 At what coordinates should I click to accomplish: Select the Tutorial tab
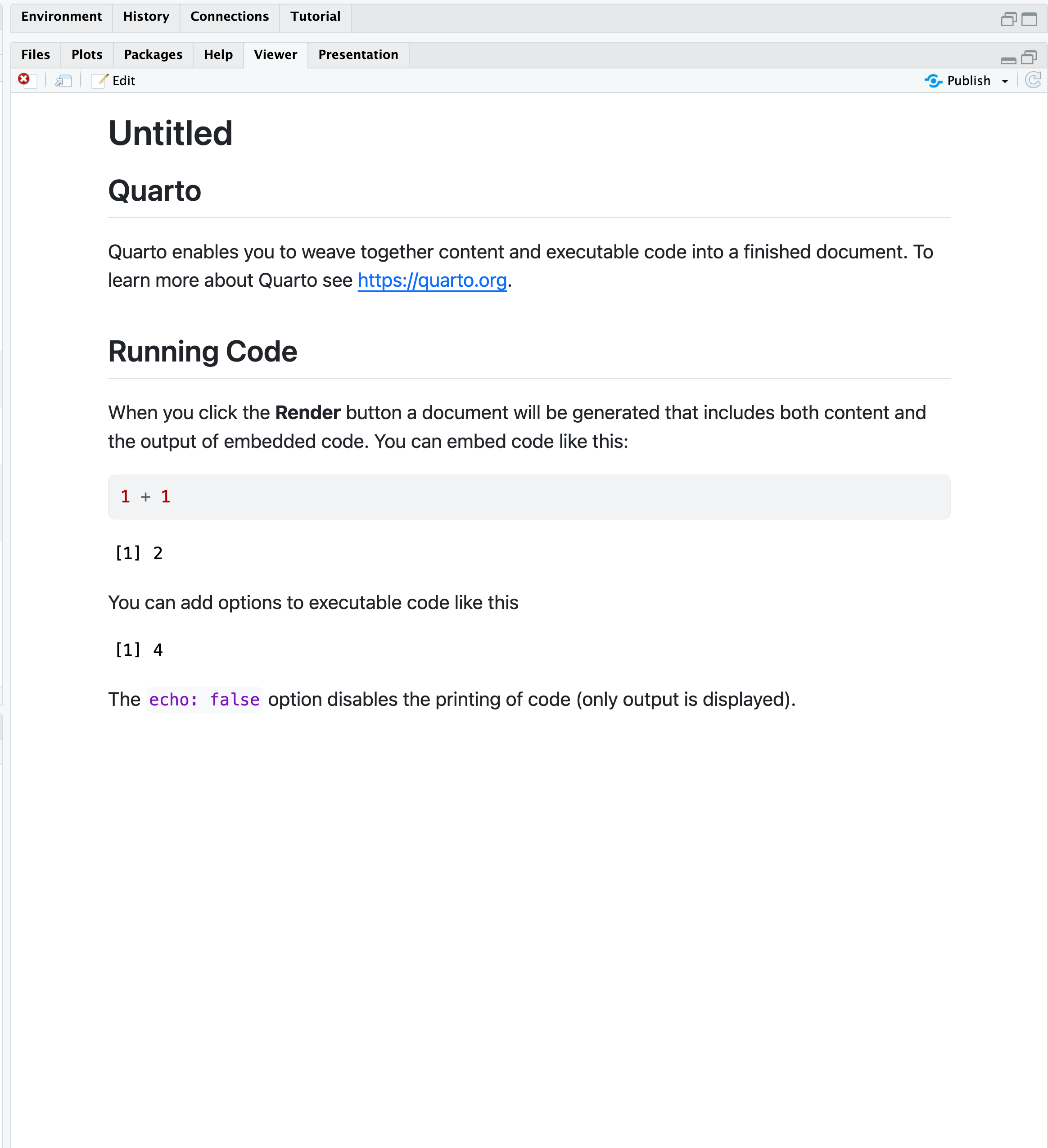(x=315, y=17)
